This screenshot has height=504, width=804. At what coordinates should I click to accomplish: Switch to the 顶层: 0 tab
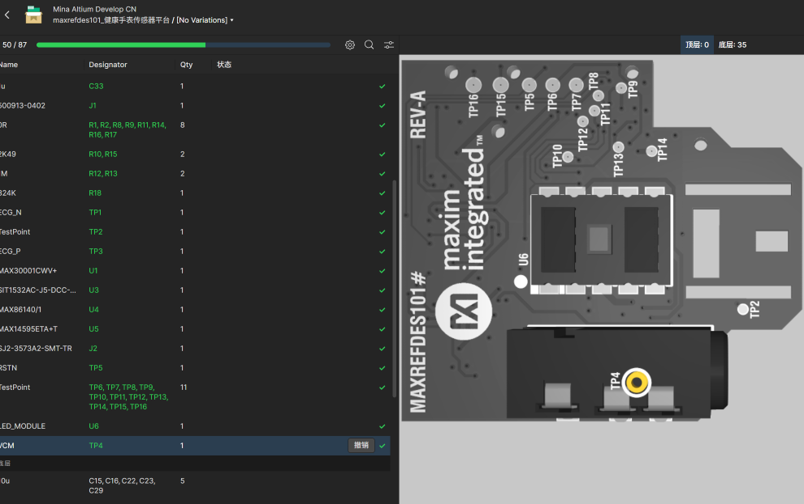pyautogui.click(x=697, y=45)
